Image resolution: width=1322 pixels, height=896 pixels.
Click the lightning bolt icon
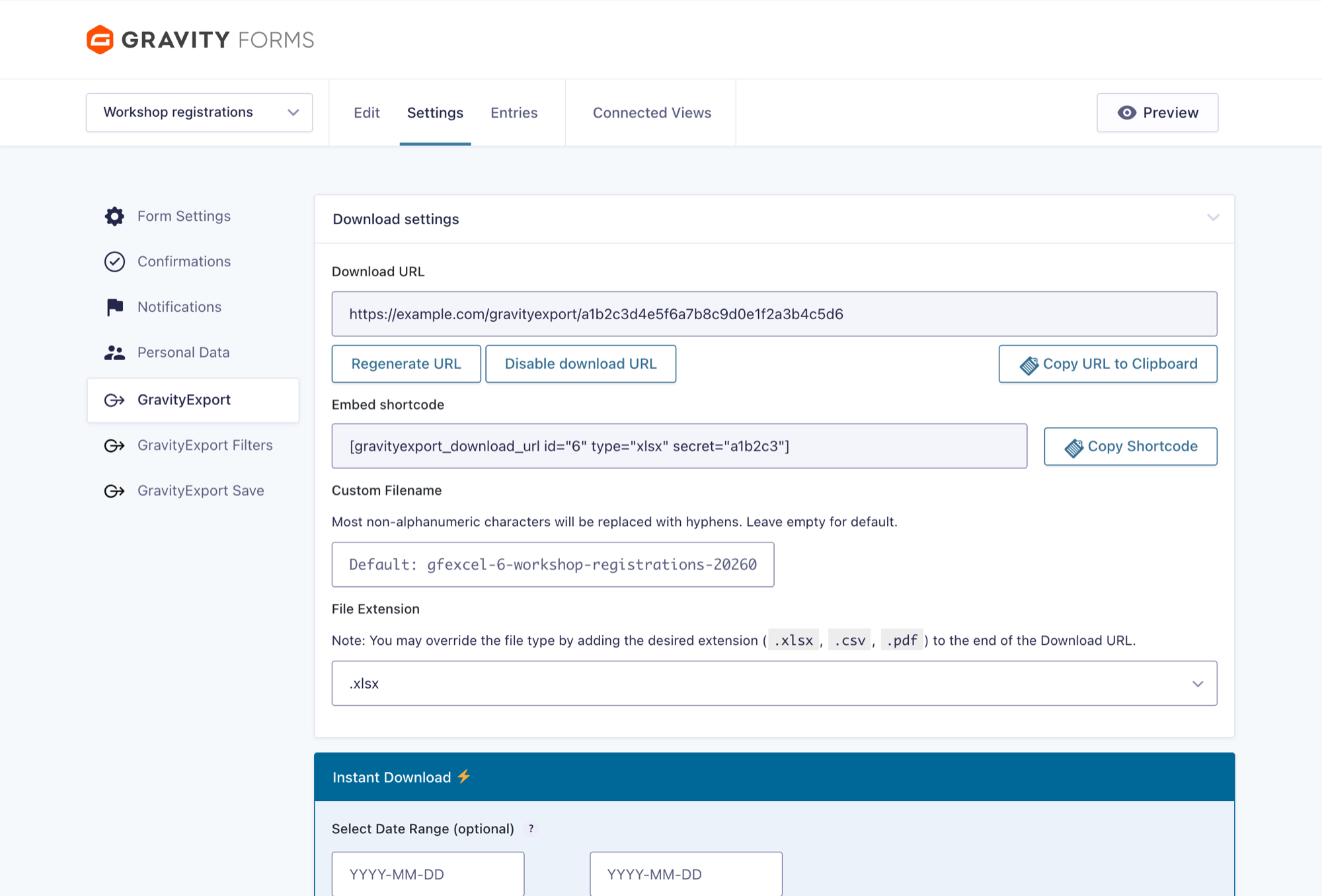coord(464,776)
